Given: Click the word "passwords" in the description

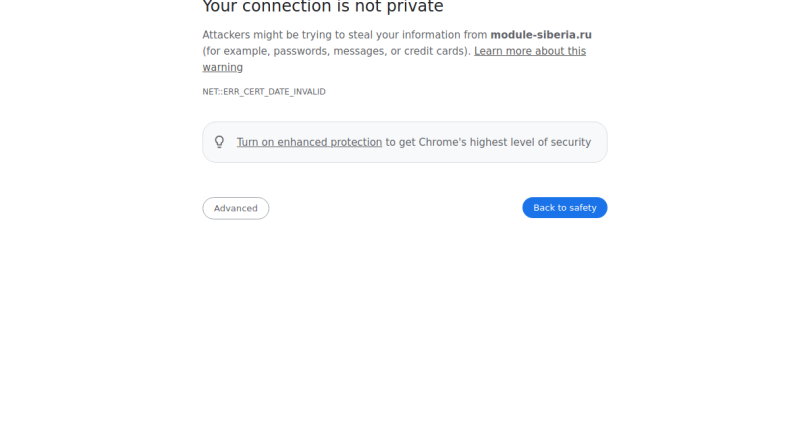Looking at the screenshot, I should [301, 51].
